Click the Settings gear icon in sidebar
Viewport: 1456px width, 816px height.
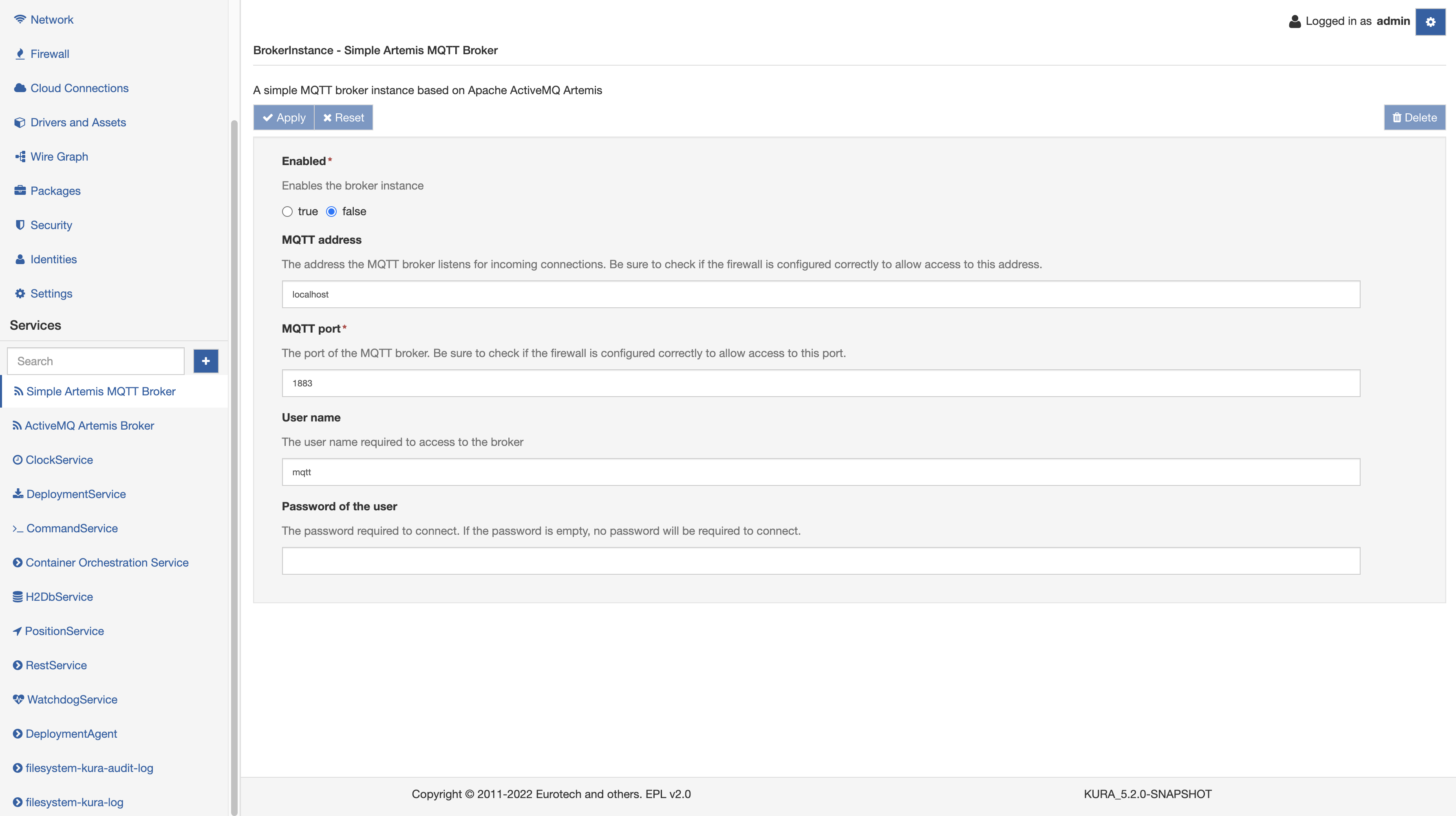[20, 293]
